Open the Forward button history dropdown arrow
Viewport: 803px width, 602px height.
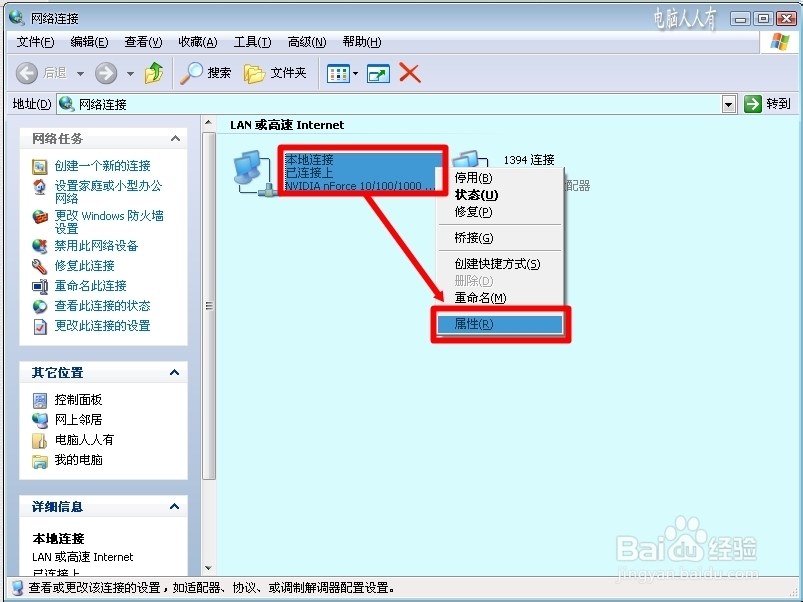pos(130,74)
